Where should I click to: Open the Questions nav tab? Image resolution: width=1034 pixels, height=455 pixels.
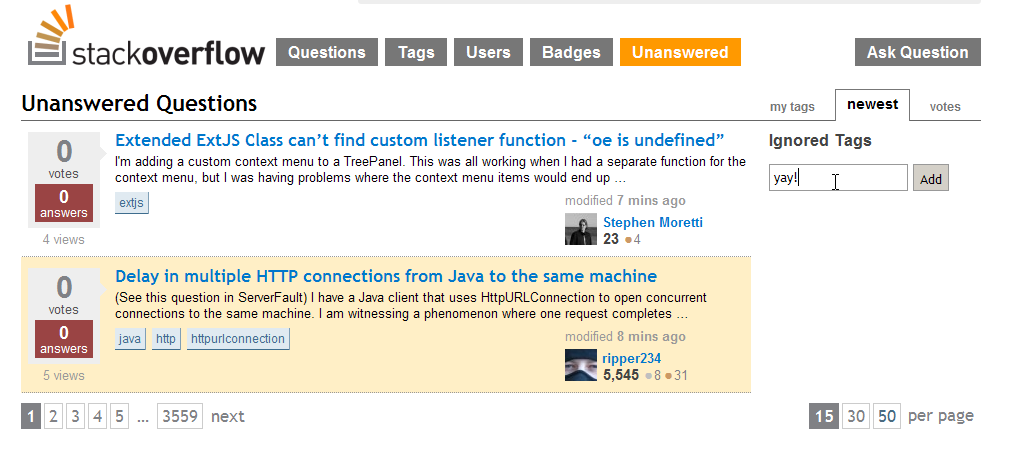(326, 52)
